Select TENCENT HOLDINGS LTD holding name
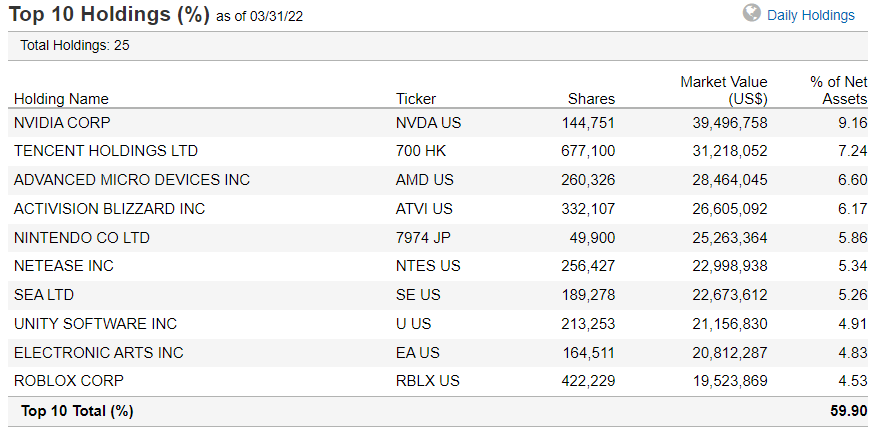The width and height of the screenshot is (879, 433). (x=106, y=151)
